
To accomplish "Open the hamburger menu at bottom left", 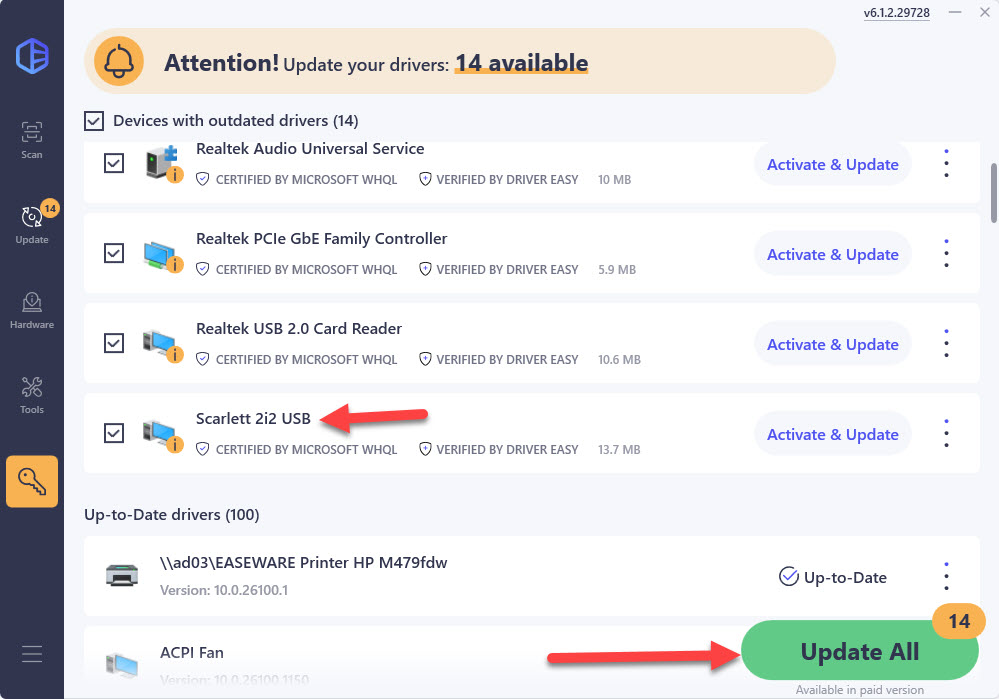I will pos(32,655).
